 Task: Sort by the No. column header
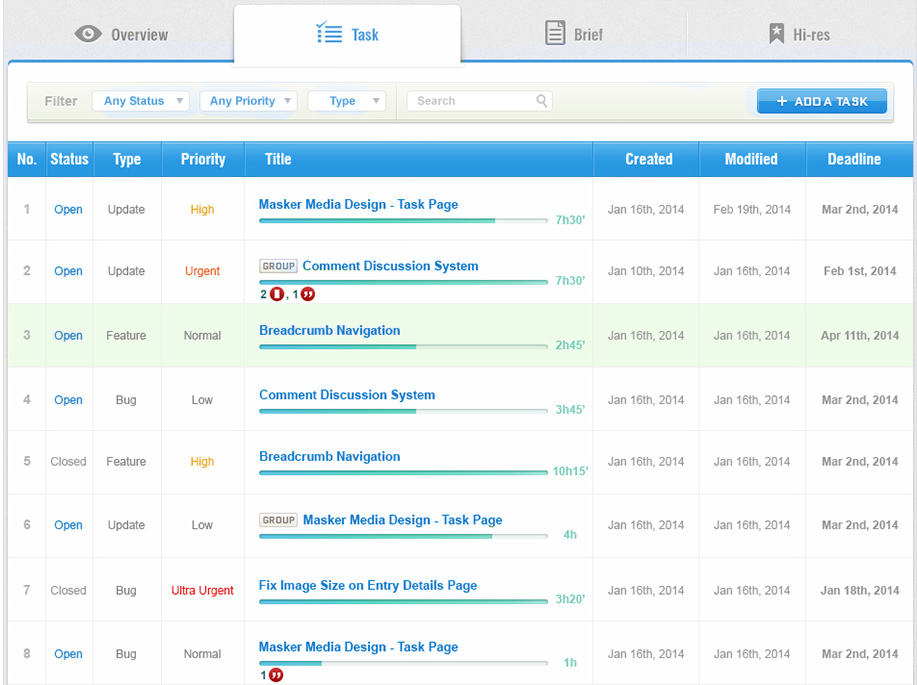(27, 159)
